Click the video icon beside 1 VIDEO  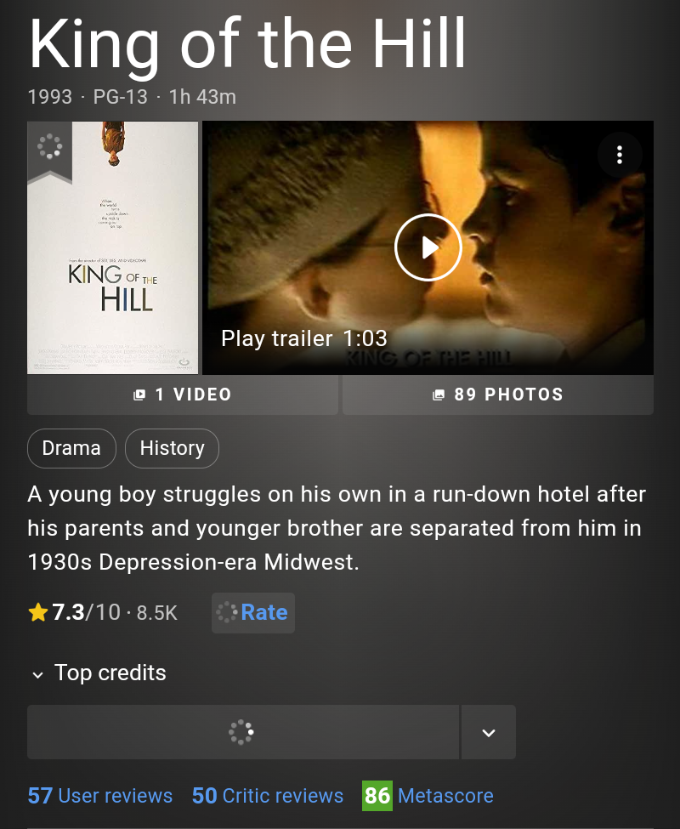click(139, 394)
